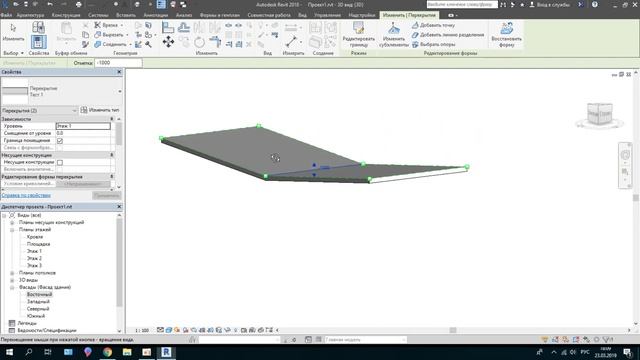Select the Trim/Extend to corner tool
Viewport: 640px width, 360px height.
[215, 42]
